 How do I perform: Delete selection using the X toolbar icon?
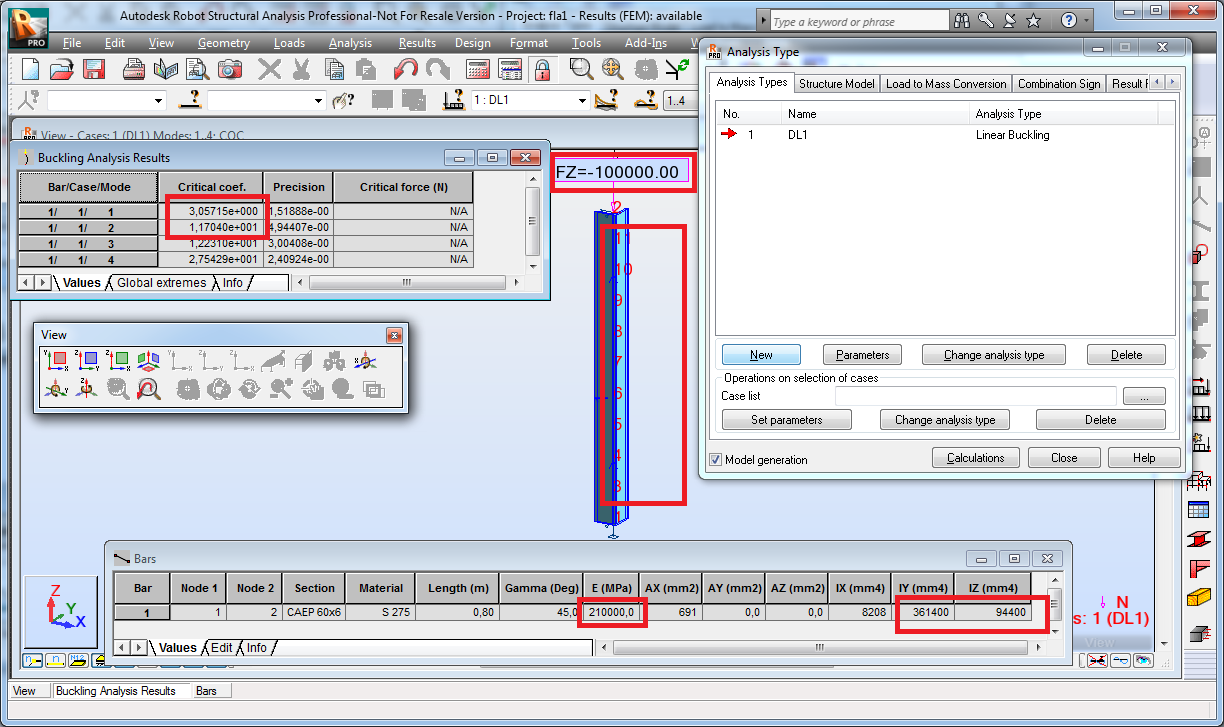point(270,69)
